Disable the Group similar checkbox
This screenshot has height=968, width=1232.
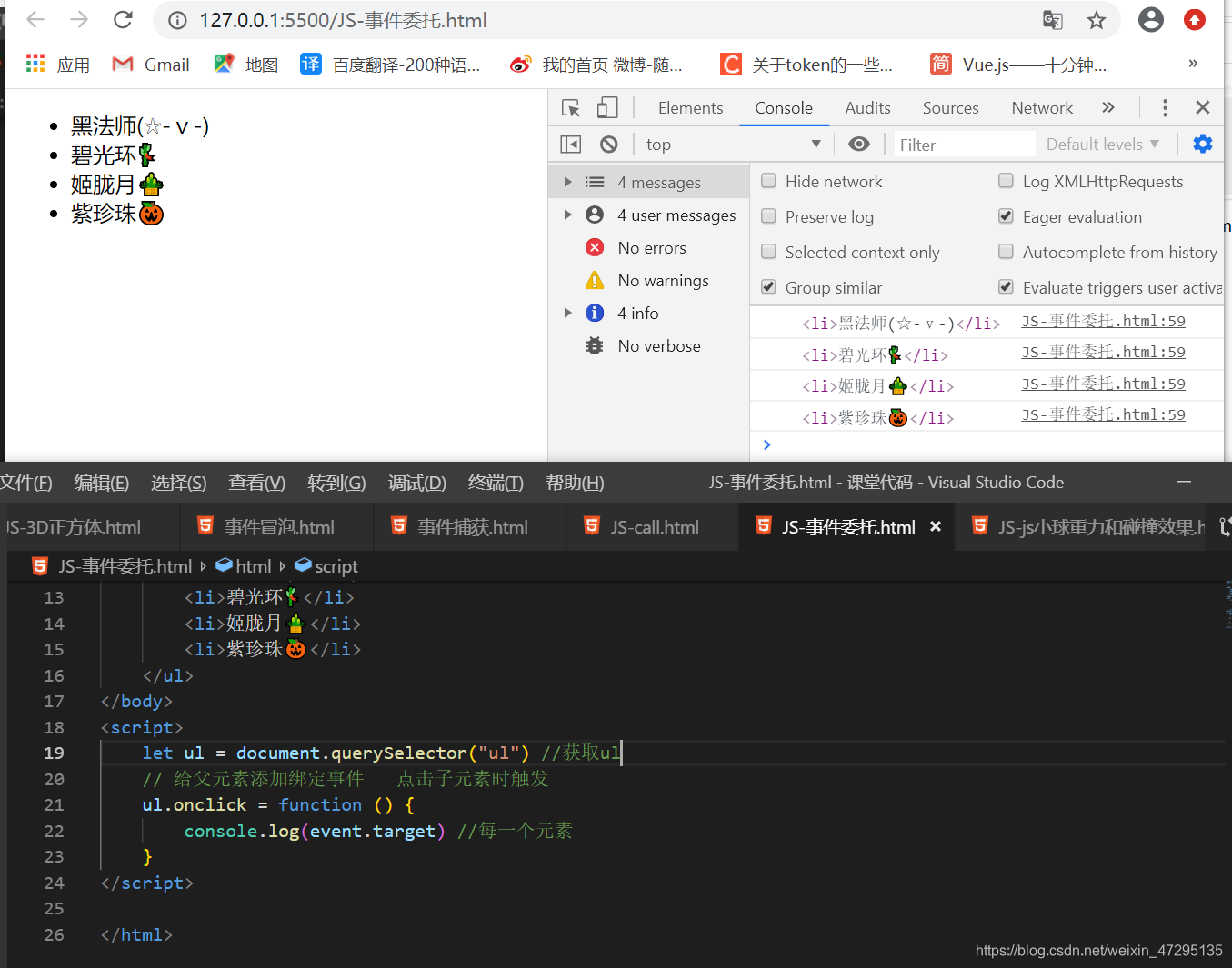769,287
